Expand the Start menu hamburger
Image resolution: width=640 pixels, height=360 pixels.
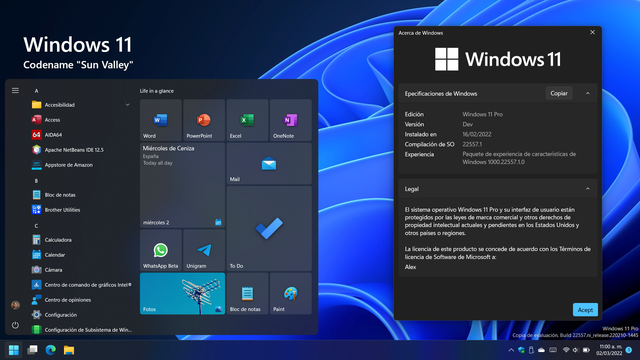pos(16,91)
